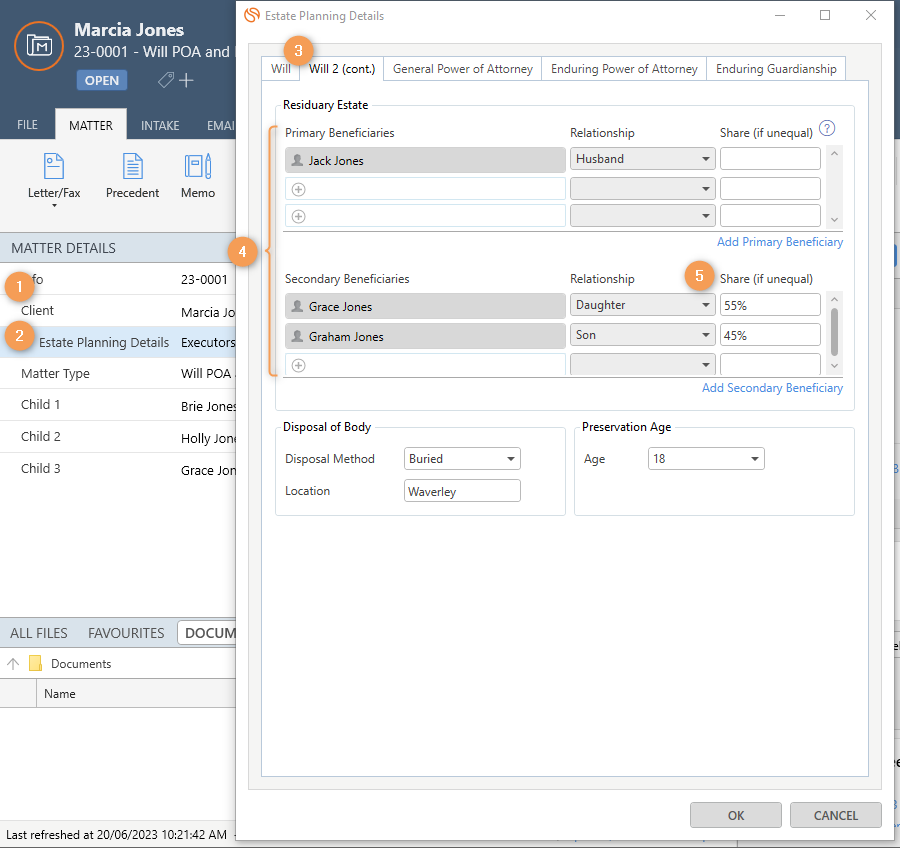Add person in empty secondary beneficiary row
The image size is (900, 848).
click(298, 365)
